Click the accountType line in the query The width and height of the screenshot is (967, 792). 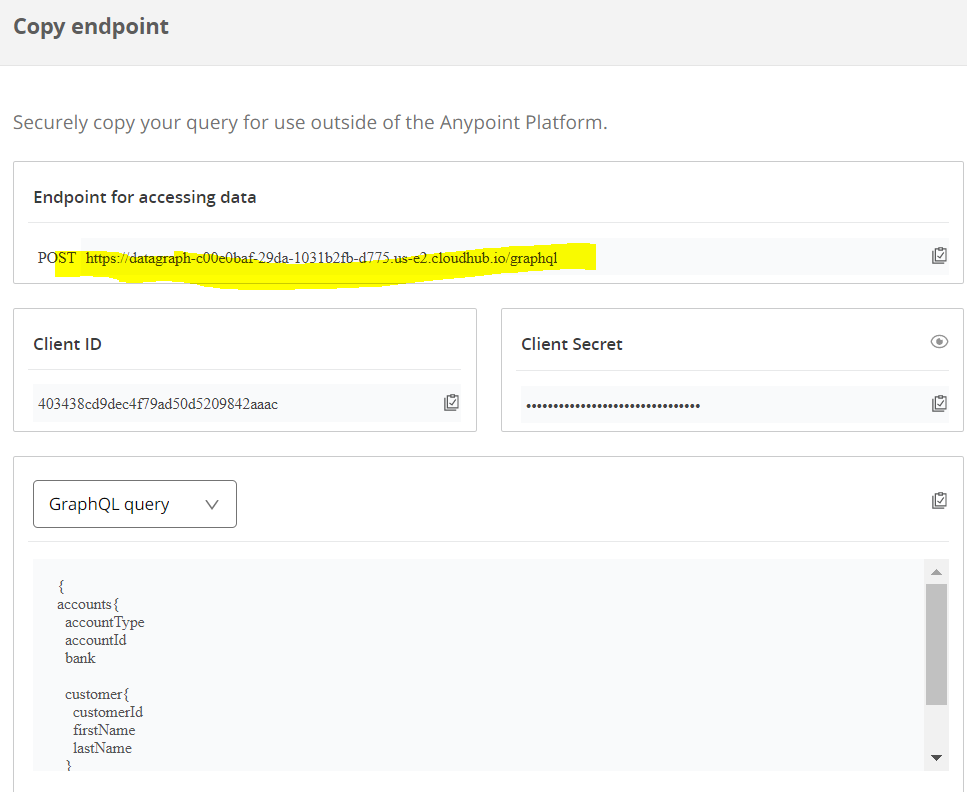pos(105,622)
